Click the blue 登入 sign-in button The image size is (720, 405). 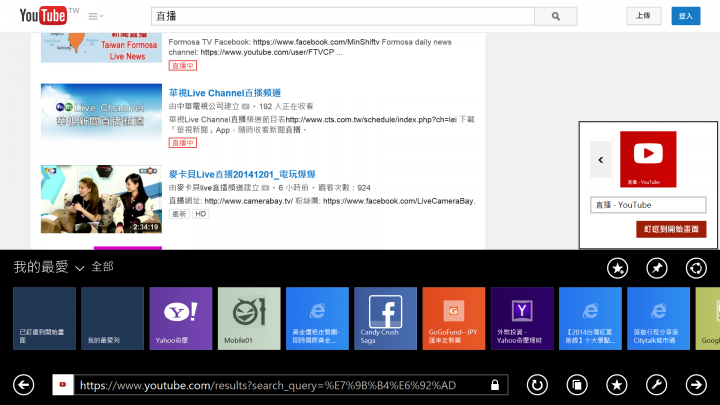click(x=686, y=16)
